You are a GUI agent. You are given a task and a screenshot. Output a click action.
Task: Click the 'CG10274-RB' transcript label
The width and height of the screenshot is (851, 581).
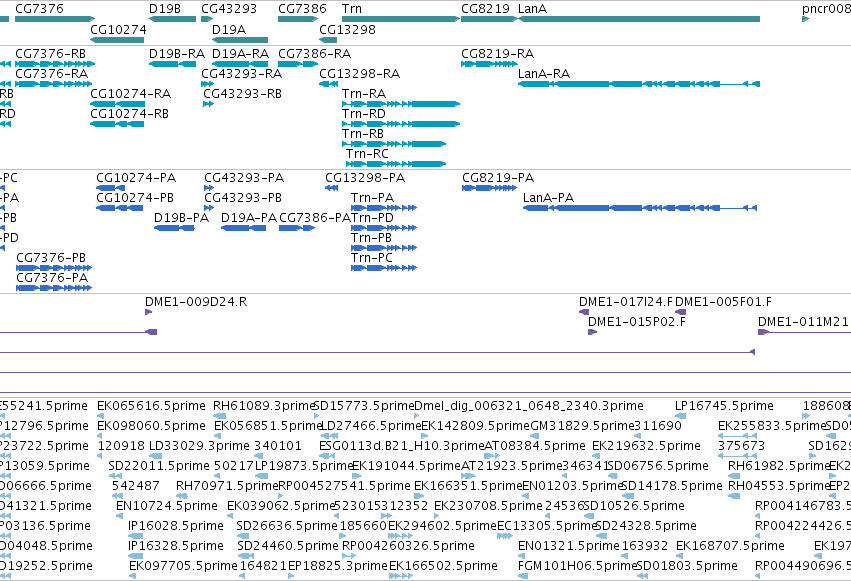(x=130, y=114)
